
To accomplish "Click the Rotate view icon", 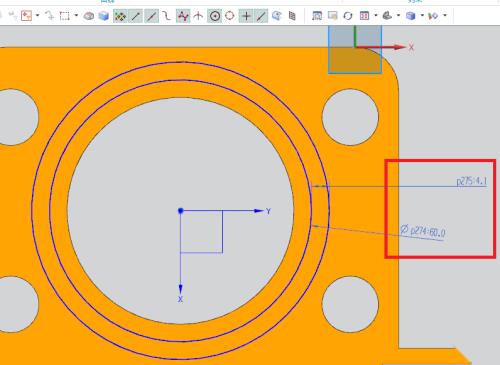I will click(x=348, y=16).
